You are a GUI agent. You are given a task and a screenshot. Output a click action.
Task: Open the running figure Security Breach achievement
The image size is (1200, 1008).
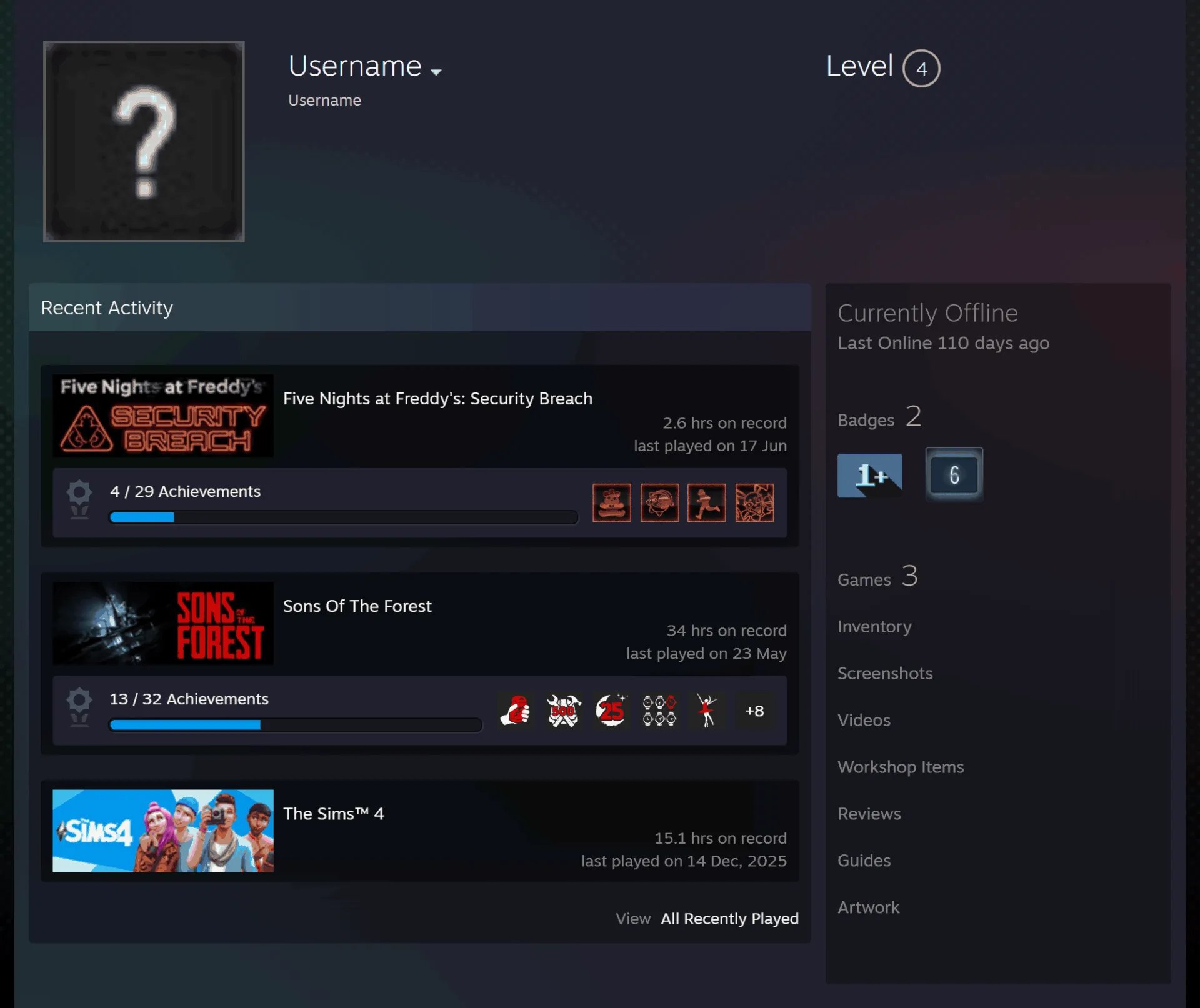pyautogui.click(x=707, y=502)
